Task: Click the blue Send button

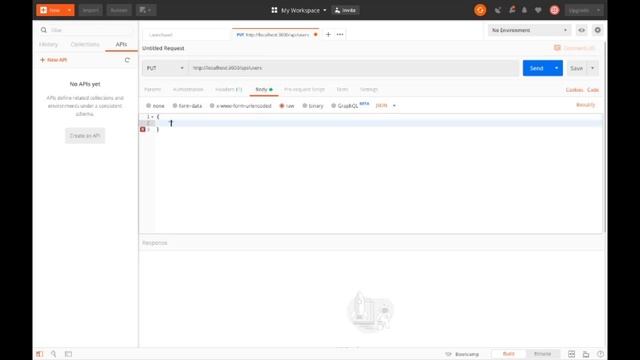Action: pos(536,68)
